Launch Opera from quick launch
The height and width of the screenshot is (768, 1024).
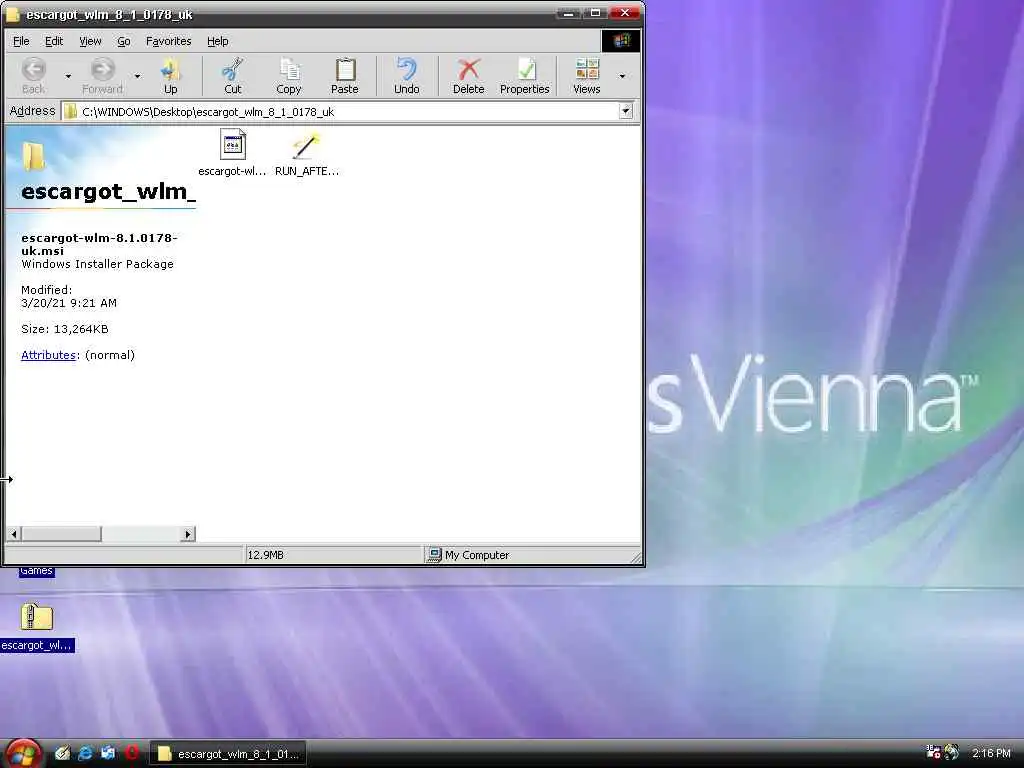(x=132, y=753)
